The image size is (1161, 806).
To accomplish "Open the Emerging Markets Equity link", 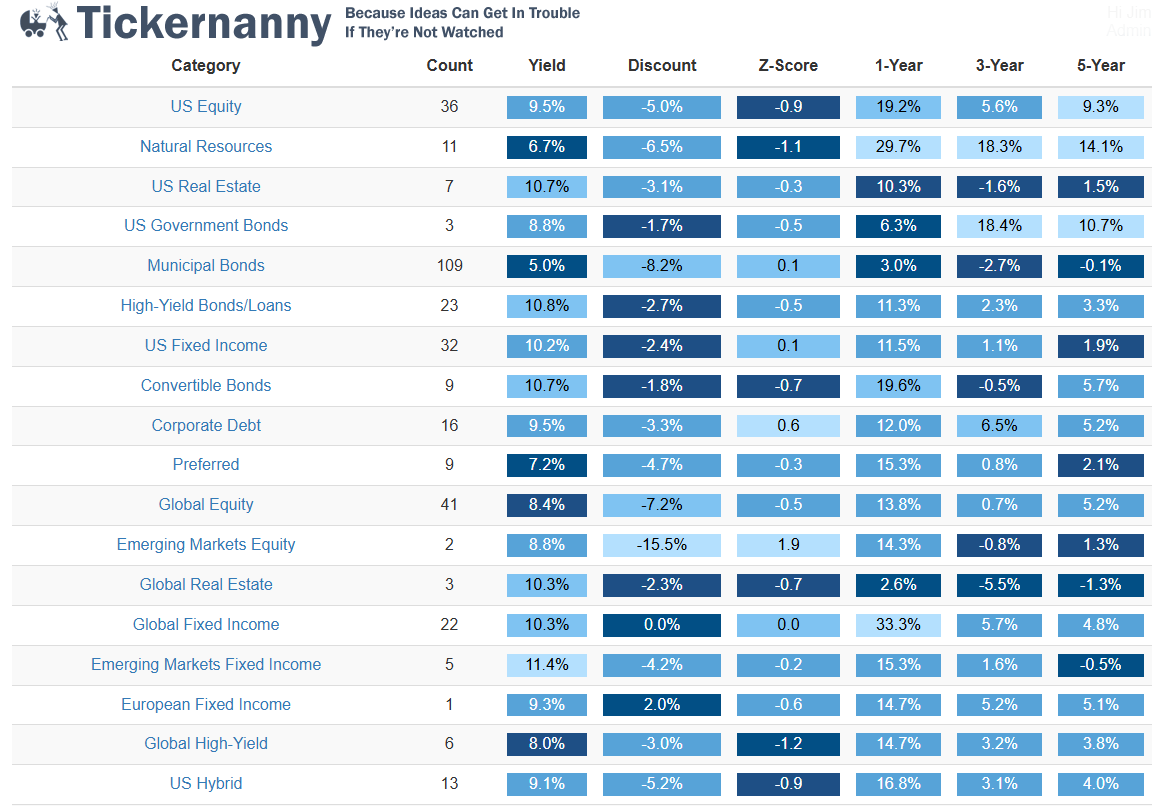I will tap(206, 545).
